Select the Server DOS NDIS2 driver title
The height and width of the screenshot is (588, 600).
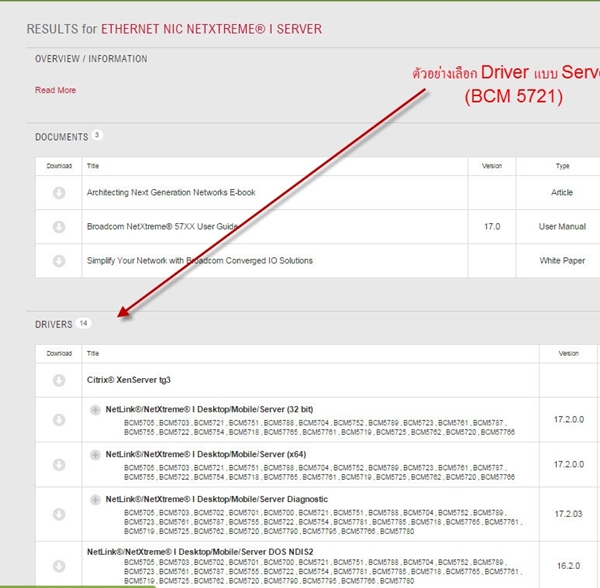[x=200, y=552]
